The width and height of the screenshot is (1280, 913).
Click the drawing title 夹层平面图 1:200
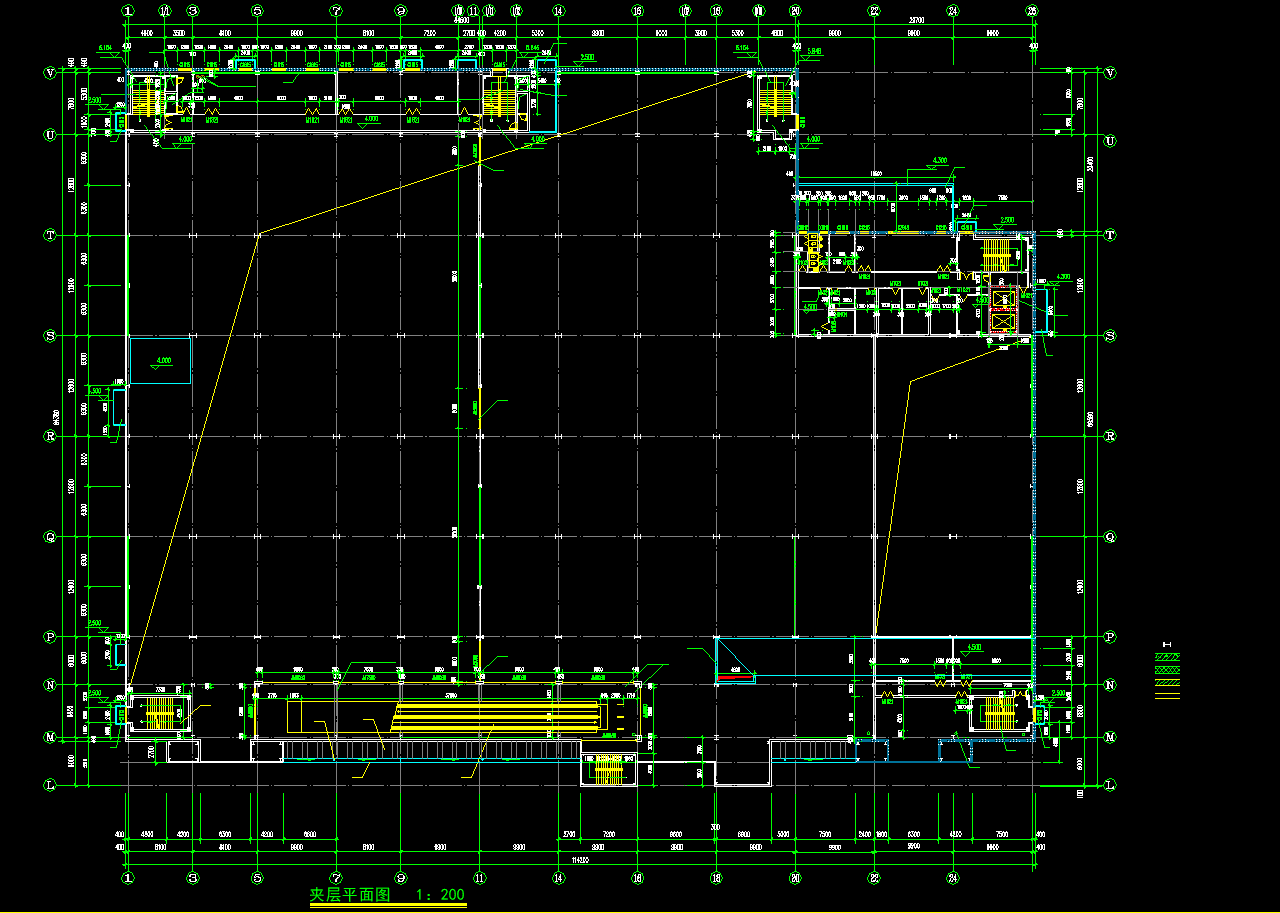tap(387, 895)
